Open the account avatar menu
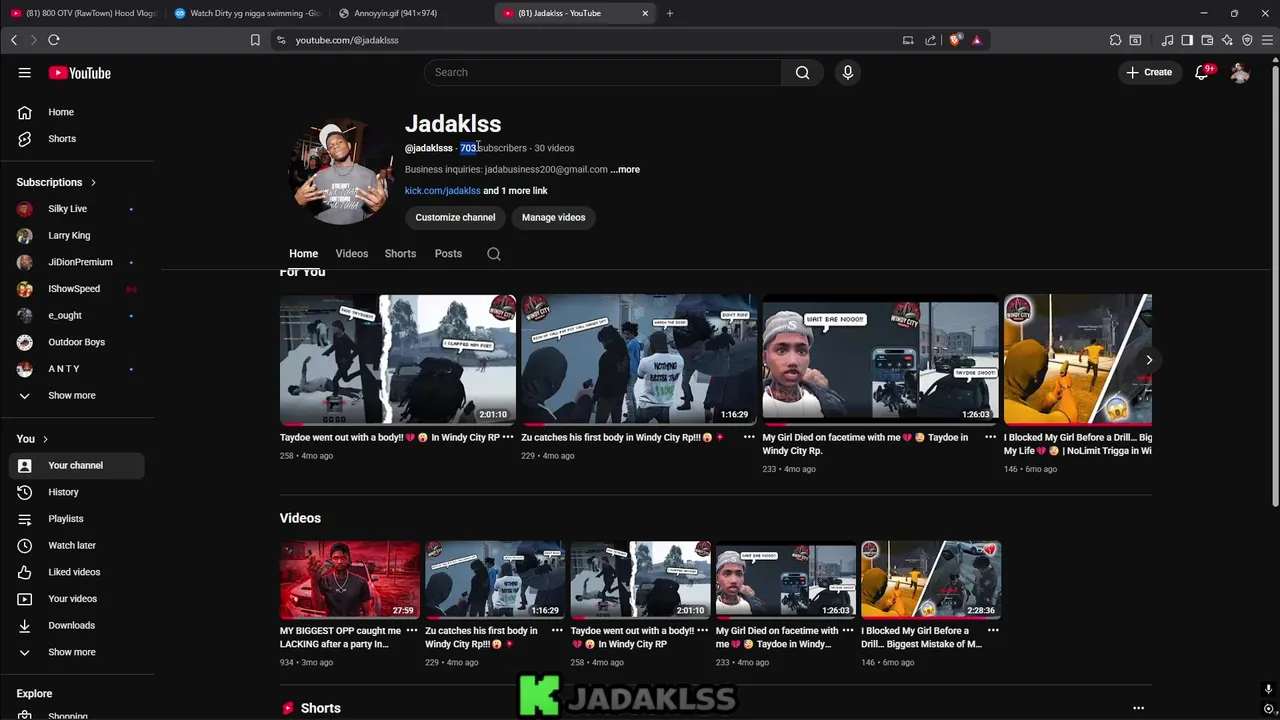The height and width of the screenshot is (720, 1280). (x=1240, y=72)
